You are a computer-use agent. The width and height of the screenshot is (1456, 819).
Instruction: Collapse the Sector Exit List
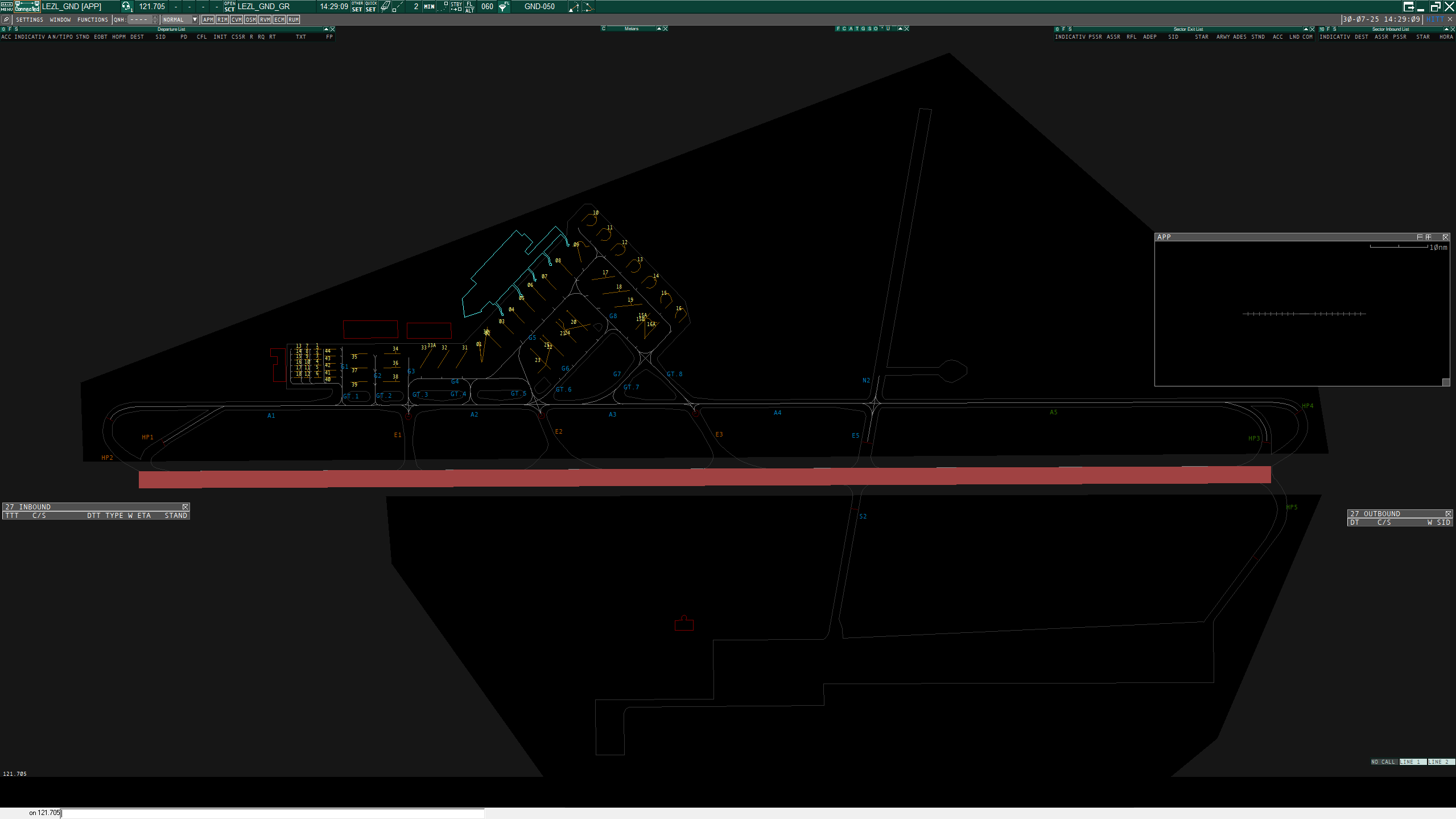click(1306, 29)
